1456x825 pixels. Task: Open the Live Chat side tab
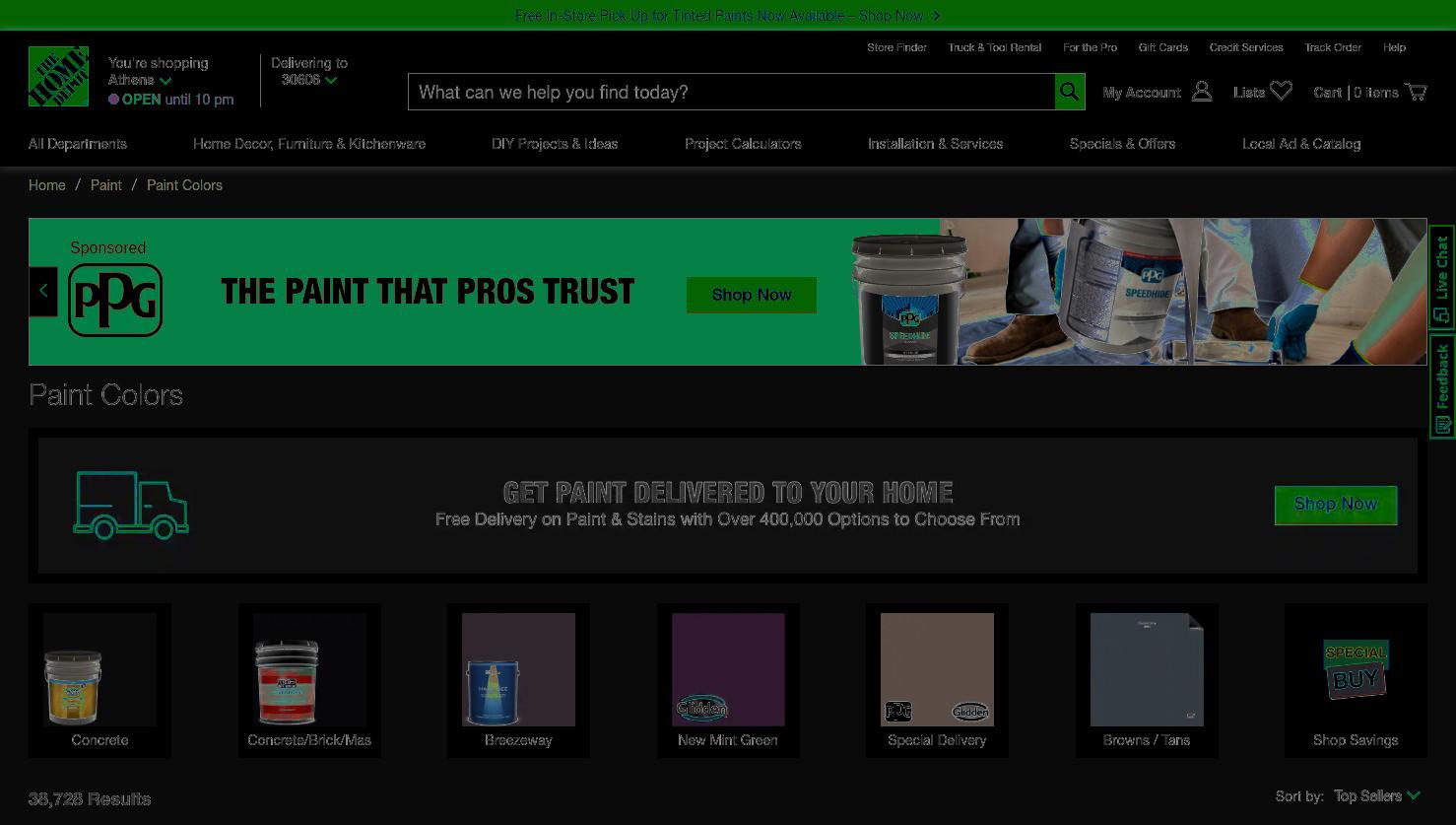tap(1442, 277)
